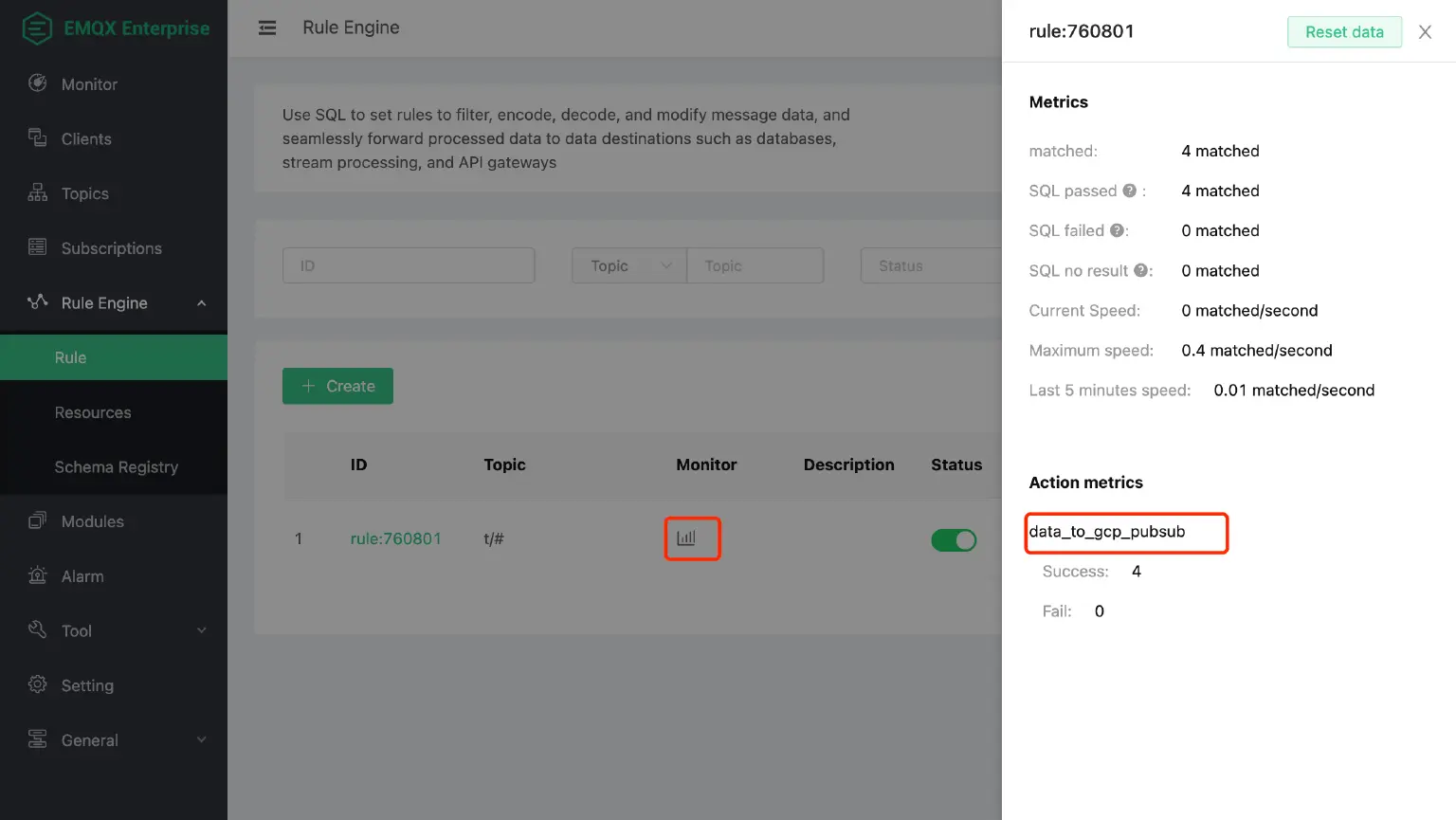
Task: Click the SQL failed help icon
Action: click(x=1117, y=230)
